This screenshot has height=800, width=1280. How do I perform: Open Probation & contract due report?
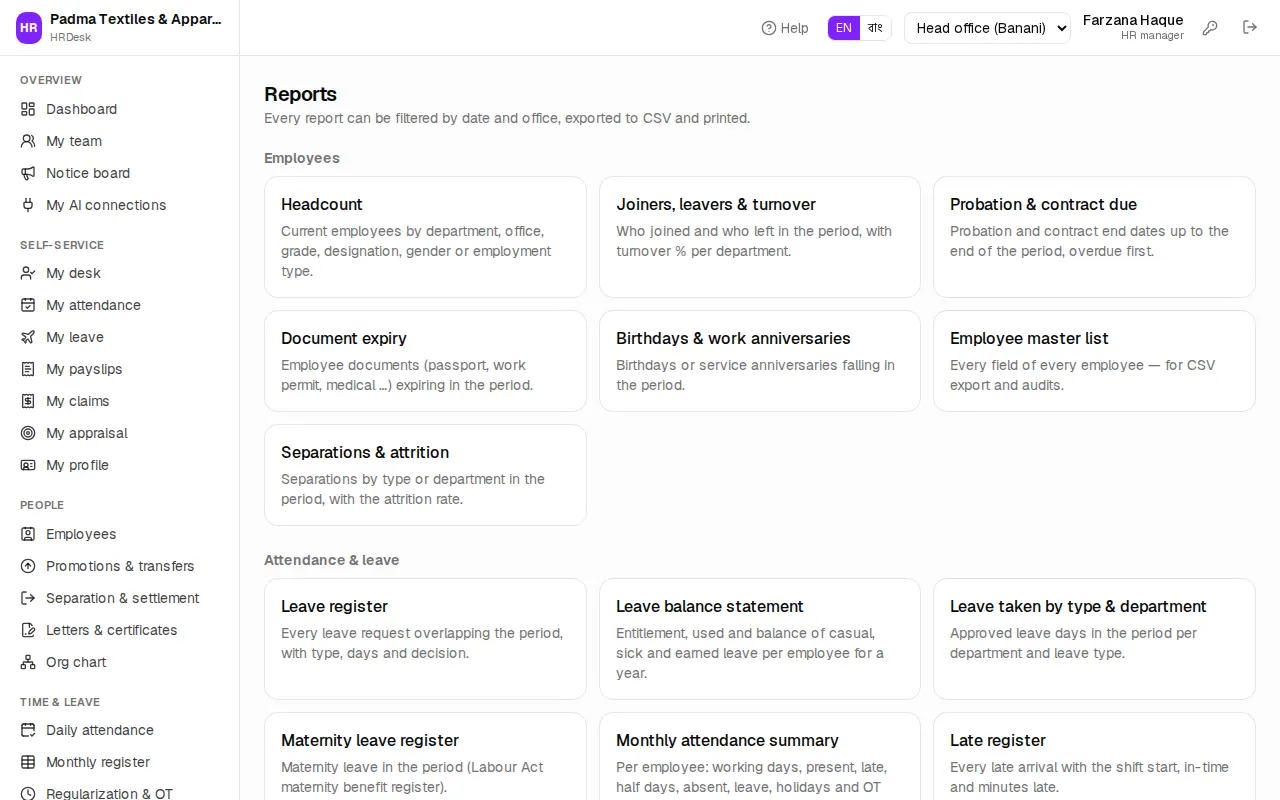click(x=1094, y=237)
